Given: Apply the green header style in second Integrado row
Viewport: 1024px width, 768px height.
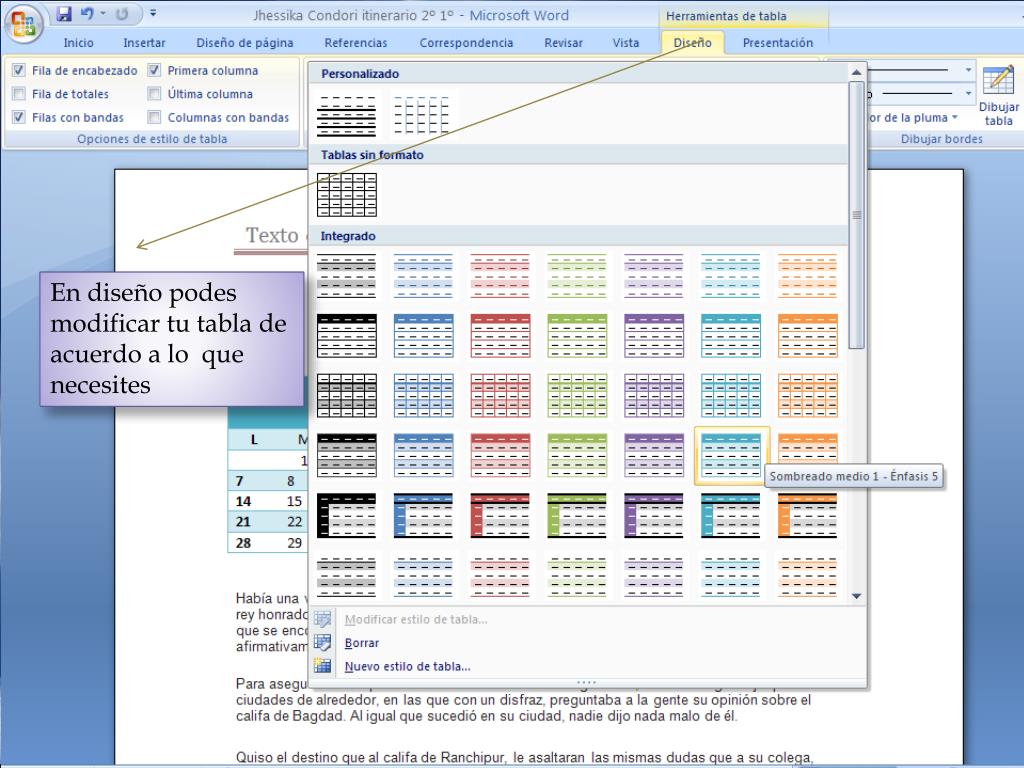Looking at the screenshot, I should pos(577,336).
